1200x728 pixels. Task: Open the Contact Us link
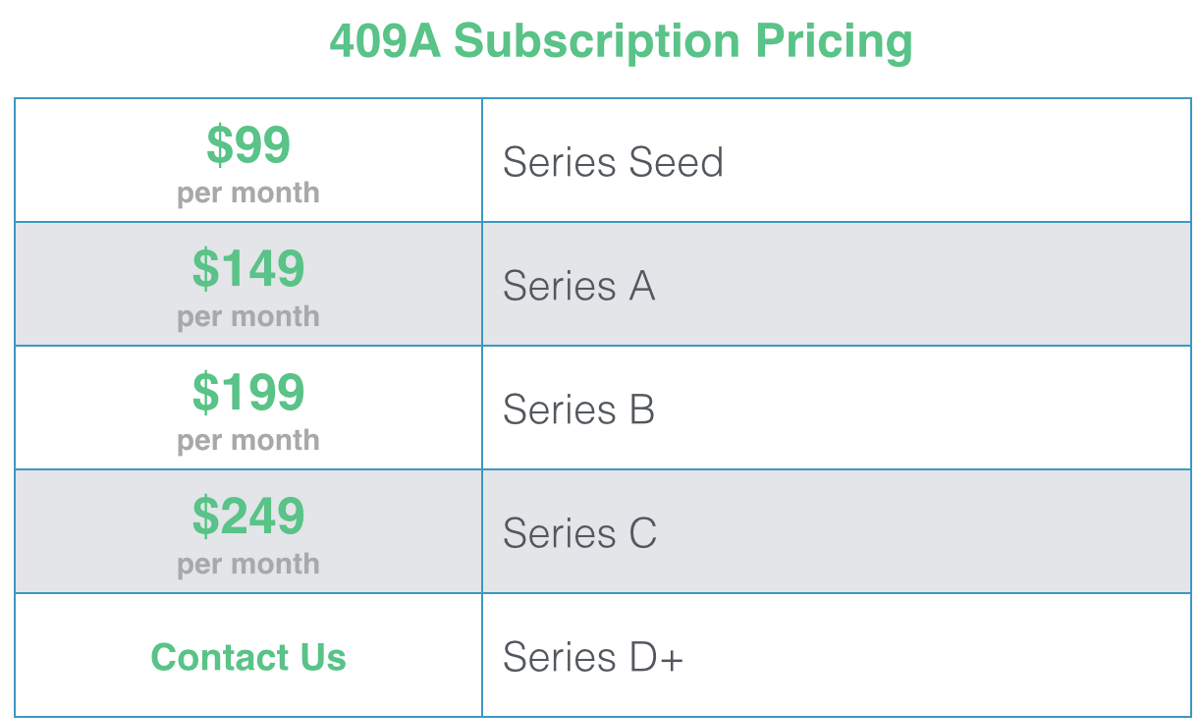(x=248, y=657)
